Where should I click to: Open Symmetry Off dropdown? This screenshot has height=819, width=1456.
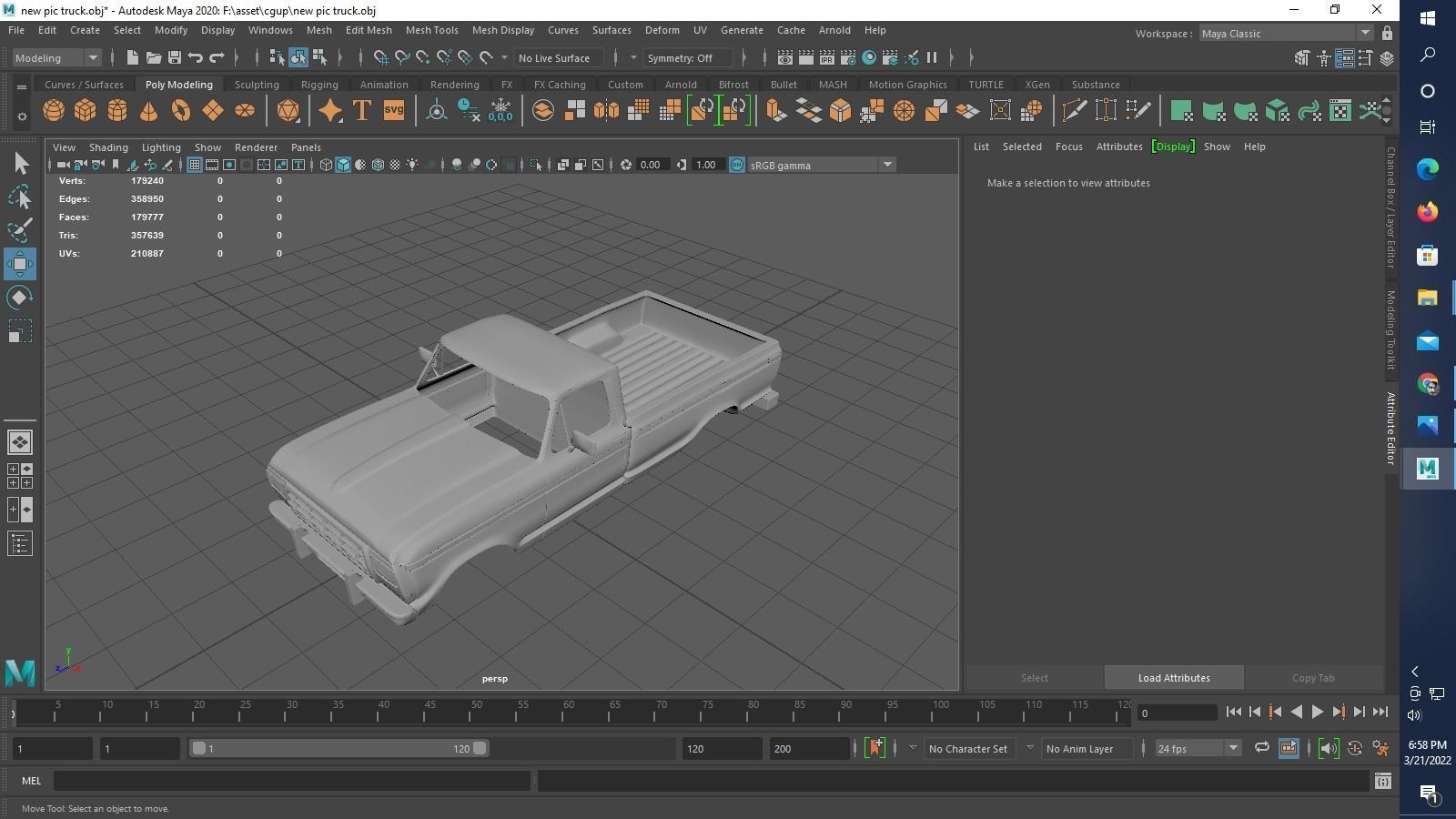(688, 57)
